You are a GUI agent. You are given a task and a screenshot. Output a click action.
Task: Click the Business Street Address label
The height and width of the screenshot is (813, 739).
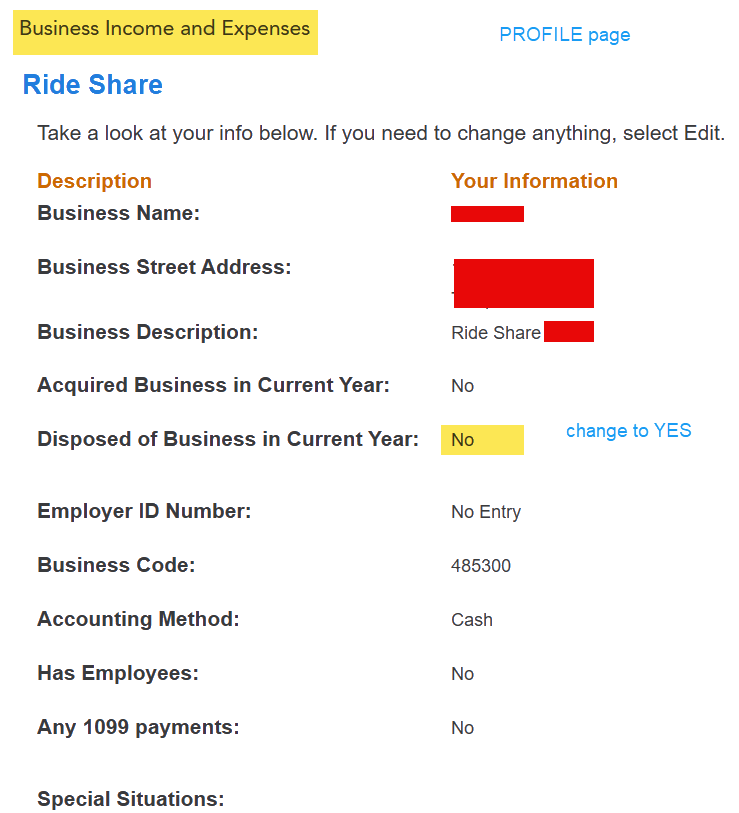pyautogui.click(x=164, y=267)
